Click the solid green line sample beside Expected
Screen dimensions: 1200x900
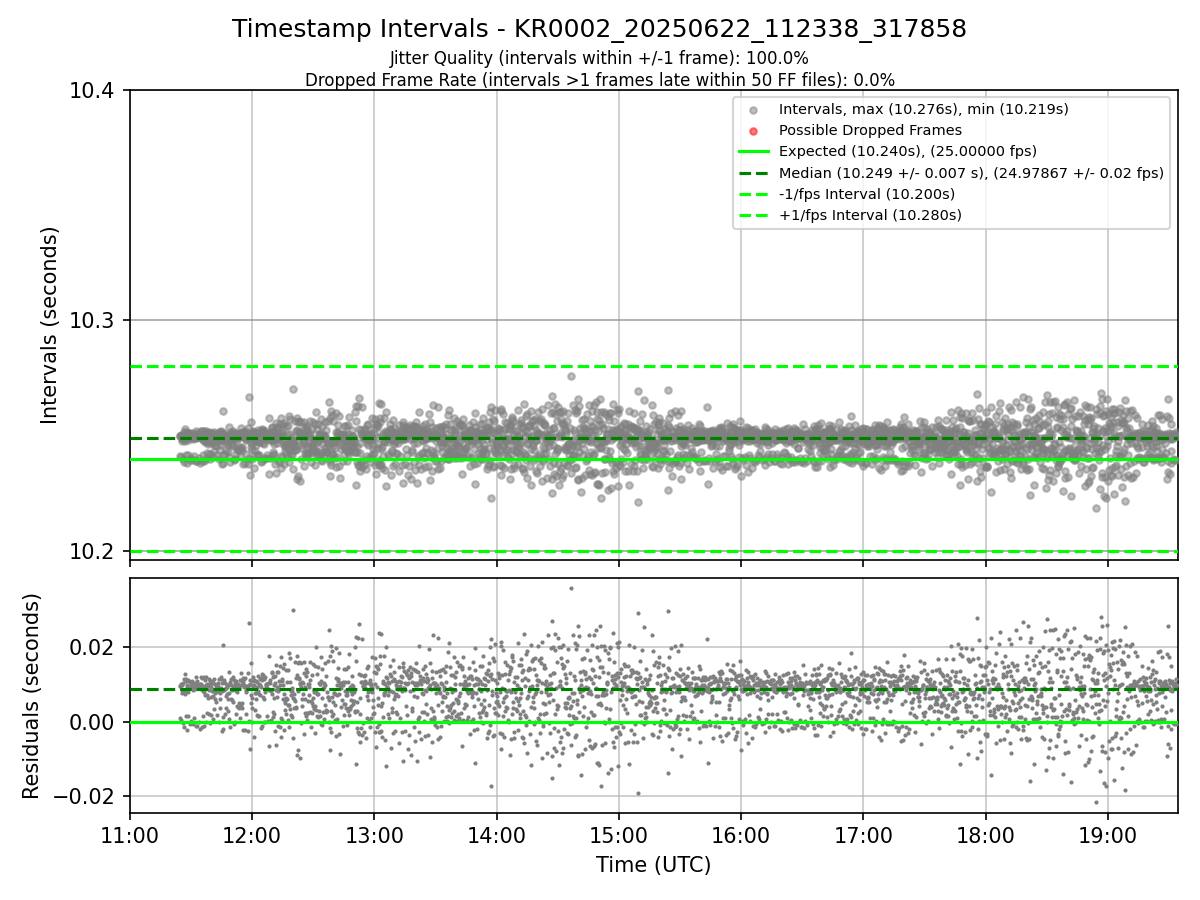point(754,151)
